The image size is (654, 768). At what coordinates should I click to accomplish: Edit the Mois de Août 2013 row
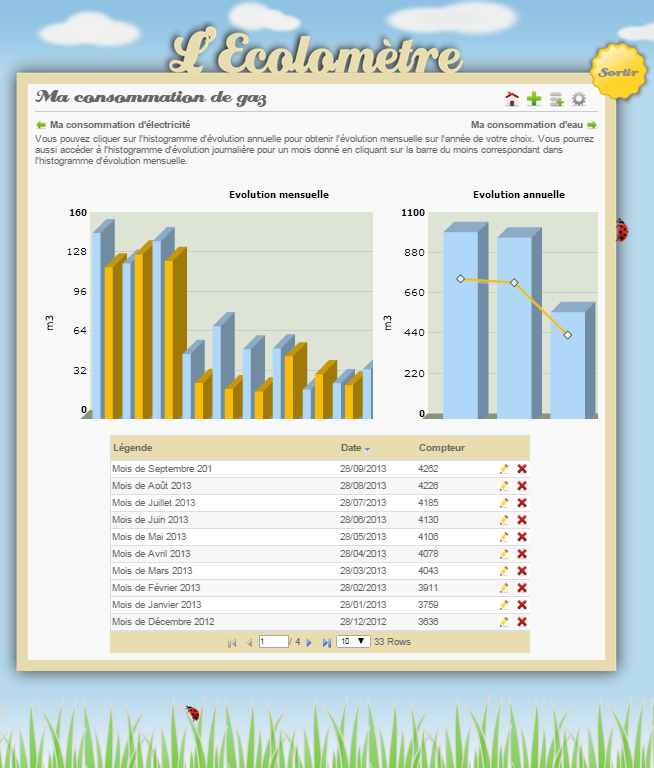pos(504,486)
